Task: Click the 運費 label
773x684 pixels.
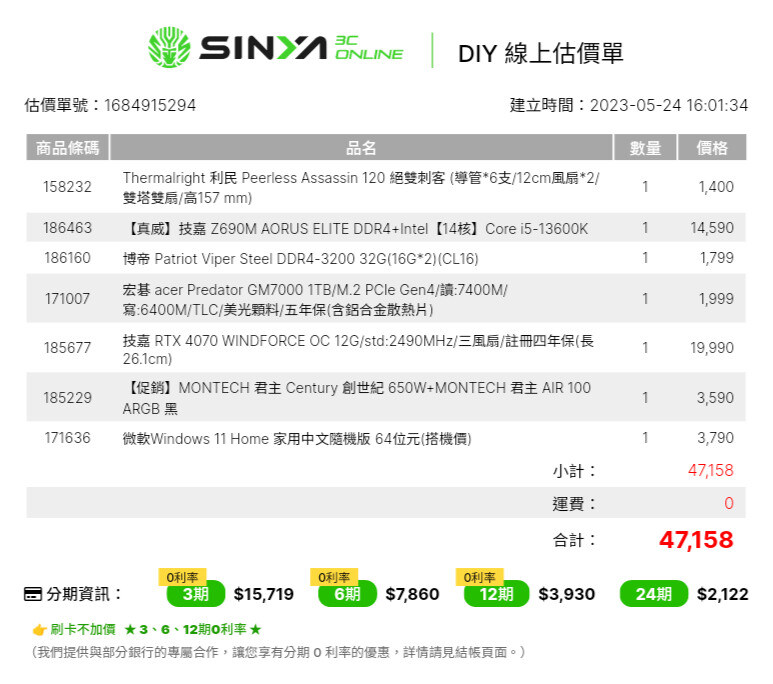Action: [574, 504]
